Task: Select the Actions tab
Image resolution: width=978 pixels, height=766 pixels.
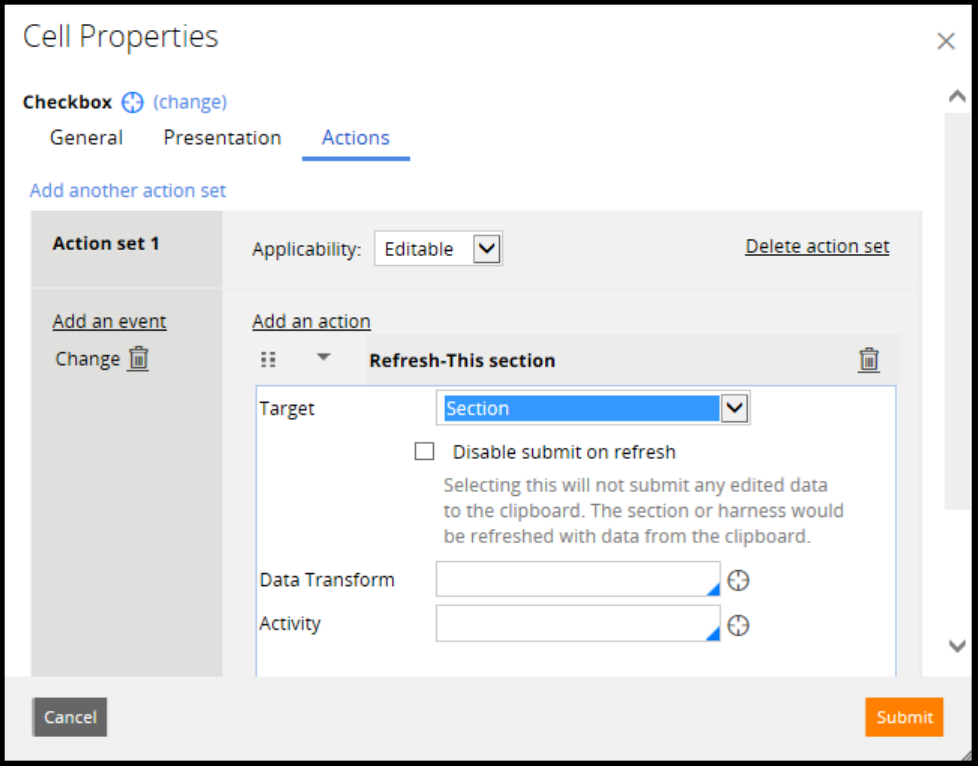Action: 355,138
